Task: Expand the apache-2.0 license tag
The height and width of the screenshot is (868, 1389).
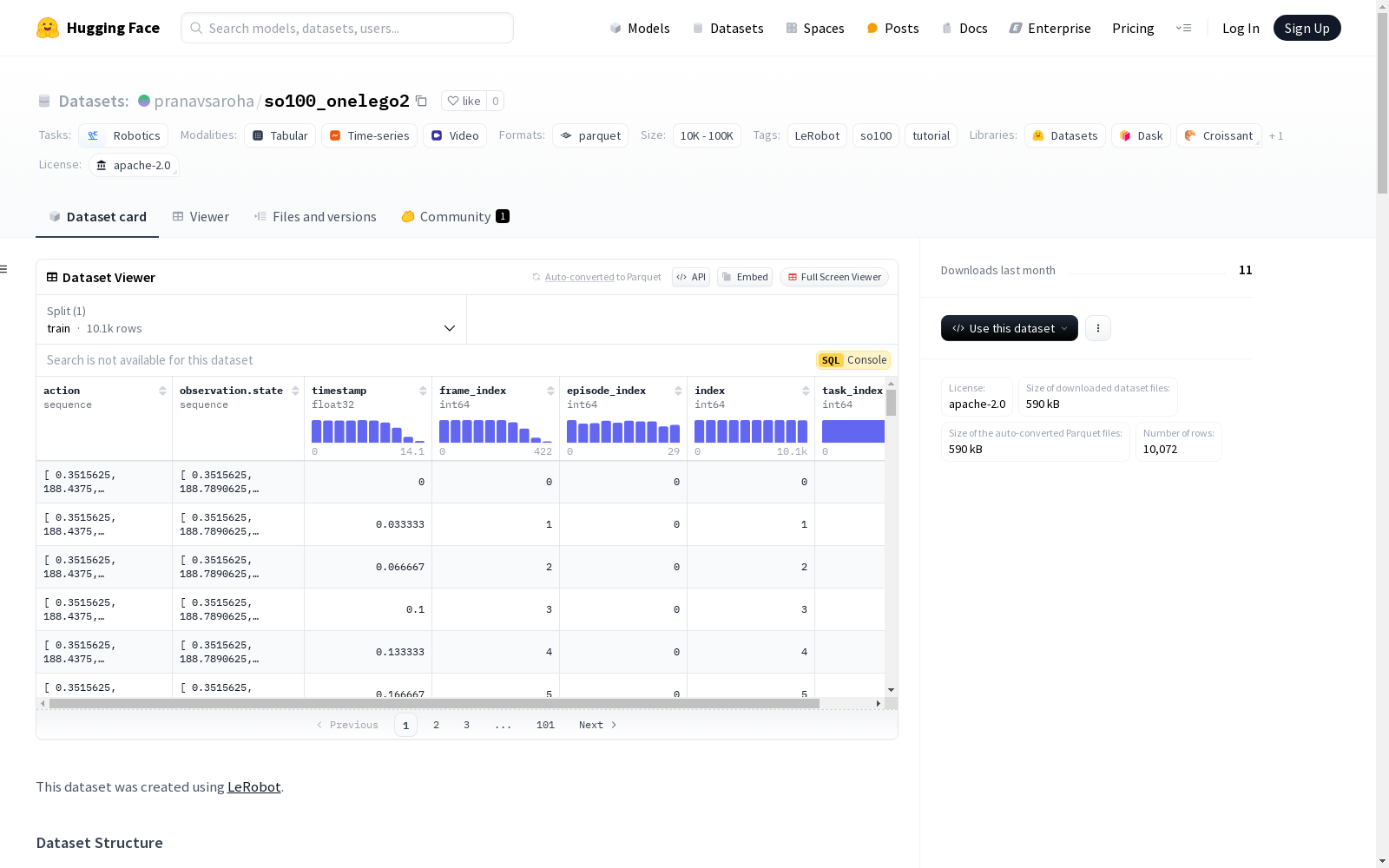Action: point(134,165)
